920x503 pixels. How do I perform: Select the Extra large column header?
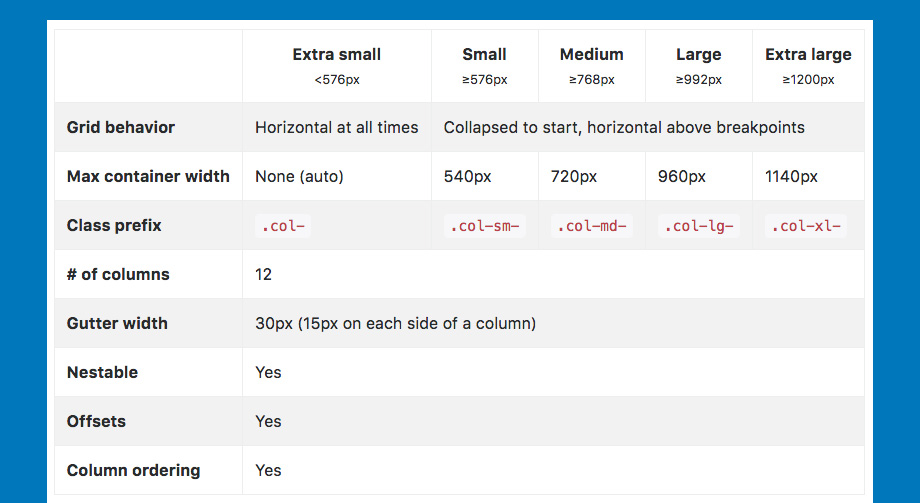coord(808,66)
